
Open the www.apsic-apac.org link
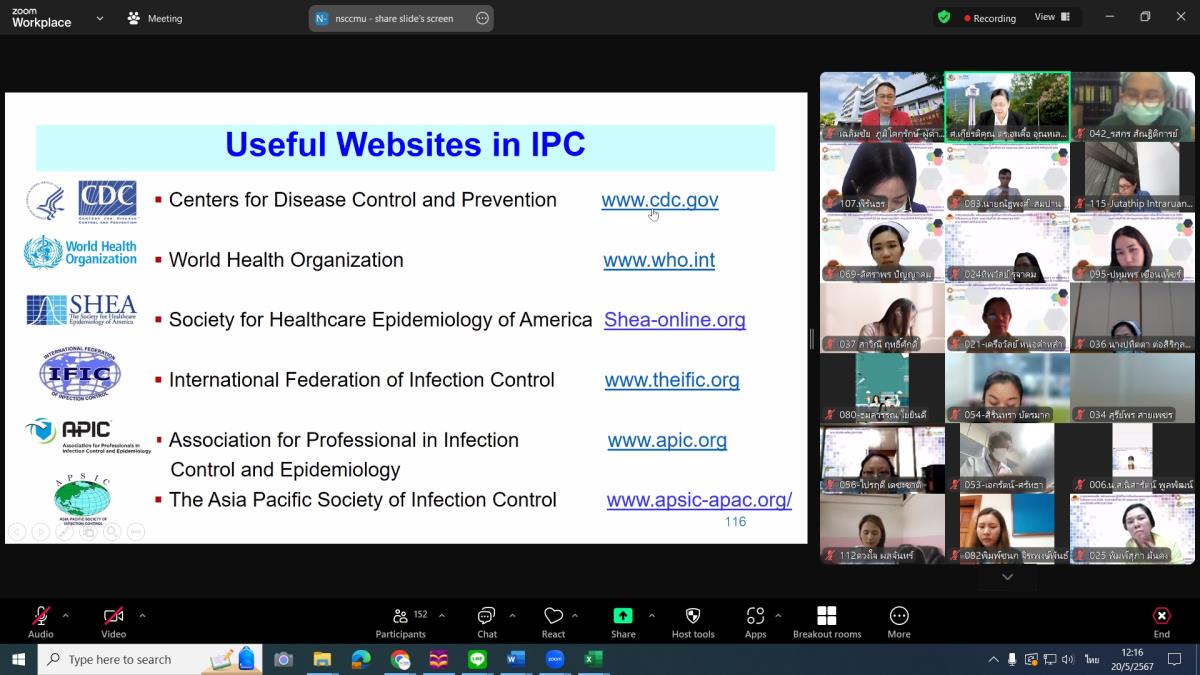point(699,500)
